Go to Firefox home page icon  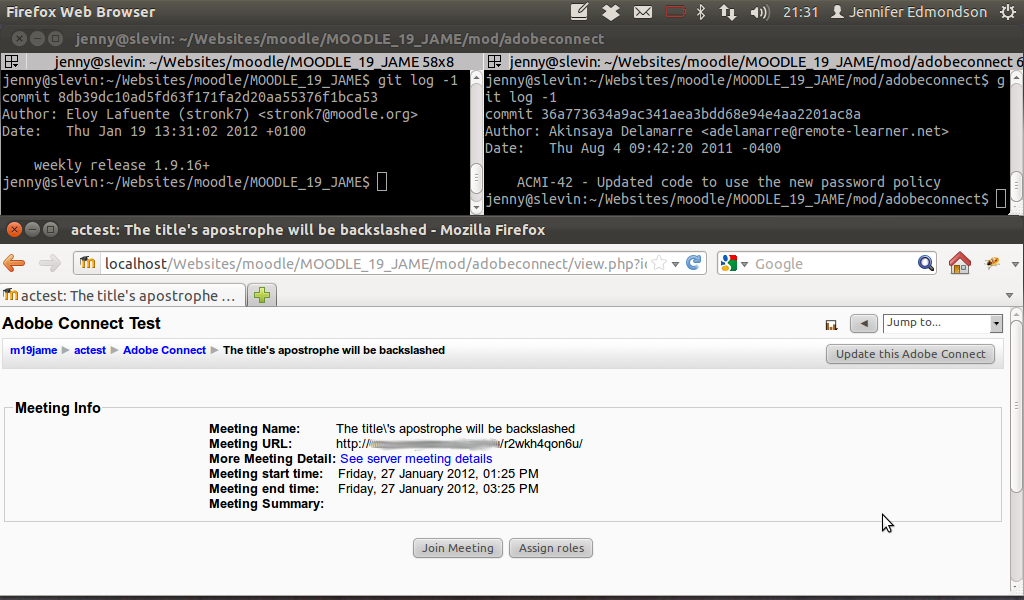959,263
